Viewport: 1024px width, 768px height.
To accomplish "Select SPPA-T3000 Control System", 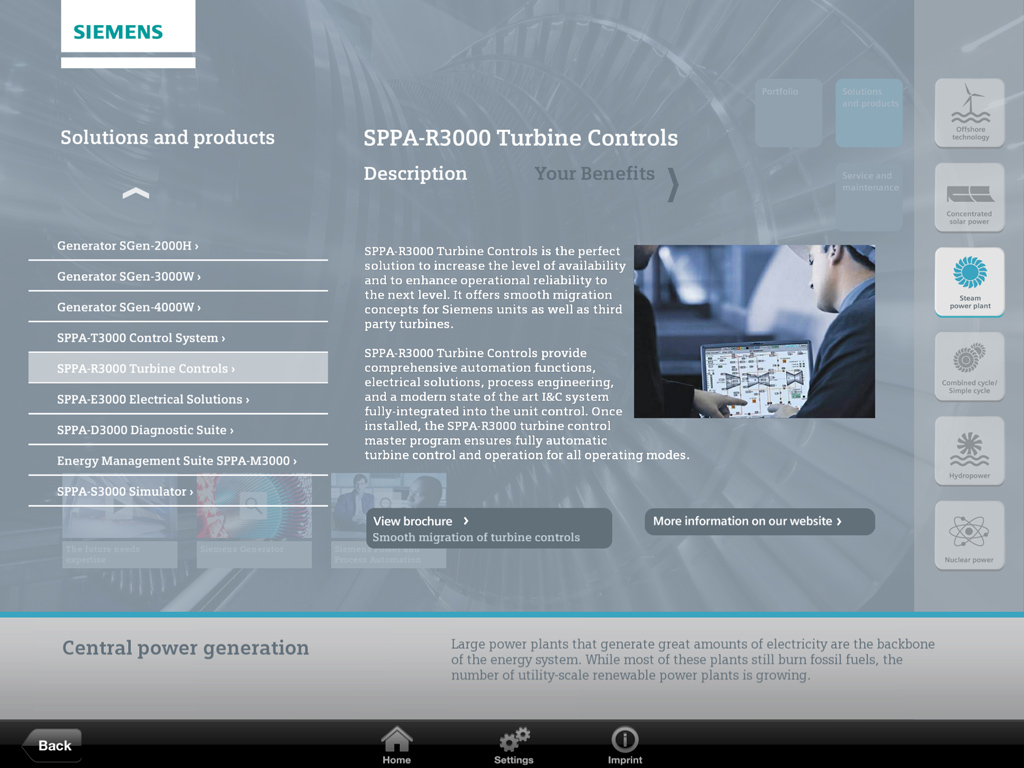I will 178,338.
